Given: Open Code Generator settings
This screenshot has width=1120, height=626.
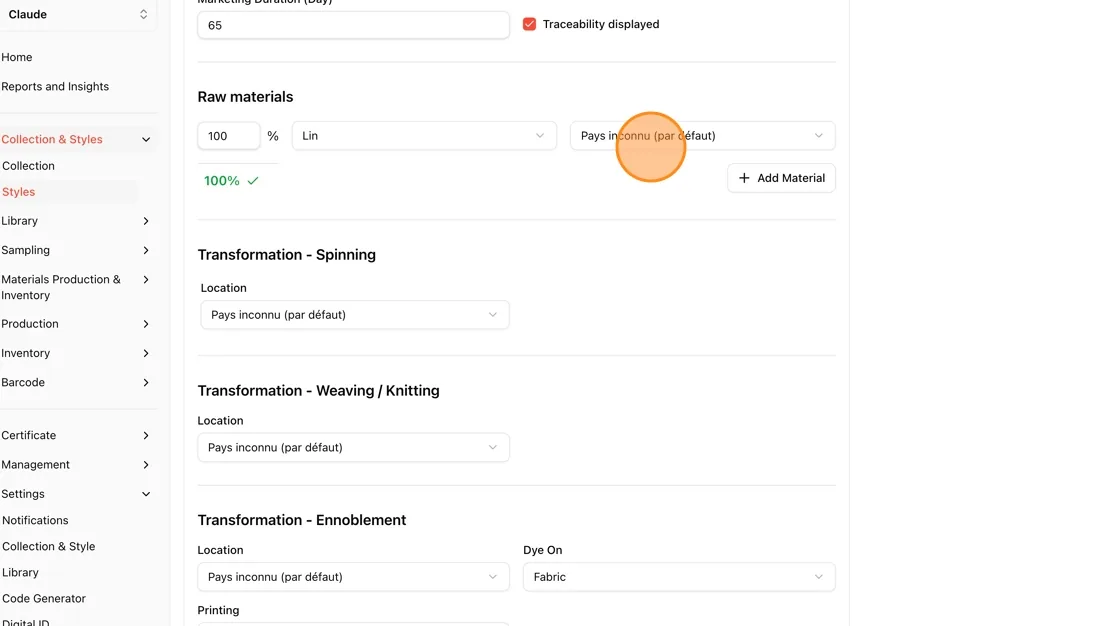Looking at the screenshot, I should click(44, 599).
